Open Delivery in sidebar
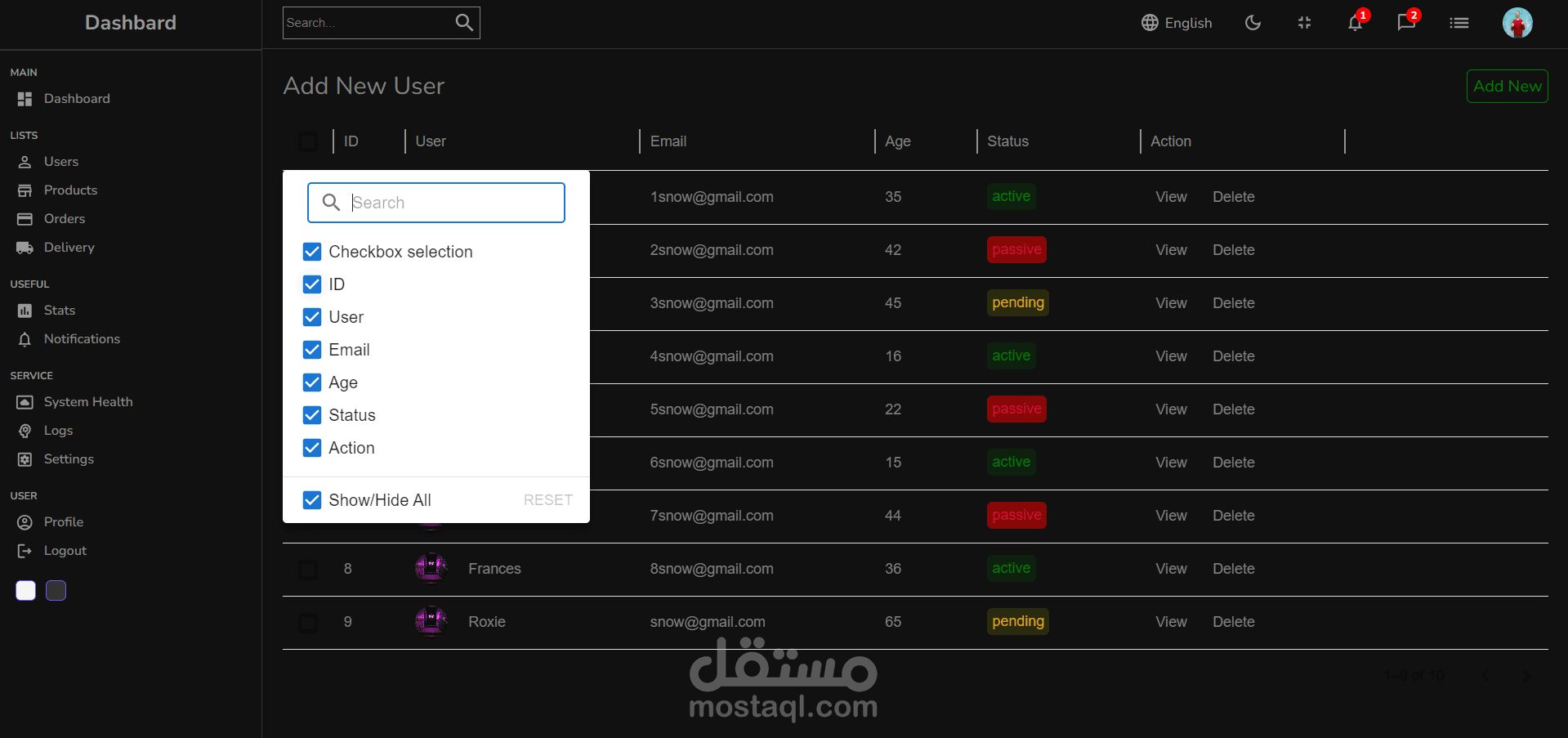Screen dimensions: 1568x738 [x=69, y=248]
